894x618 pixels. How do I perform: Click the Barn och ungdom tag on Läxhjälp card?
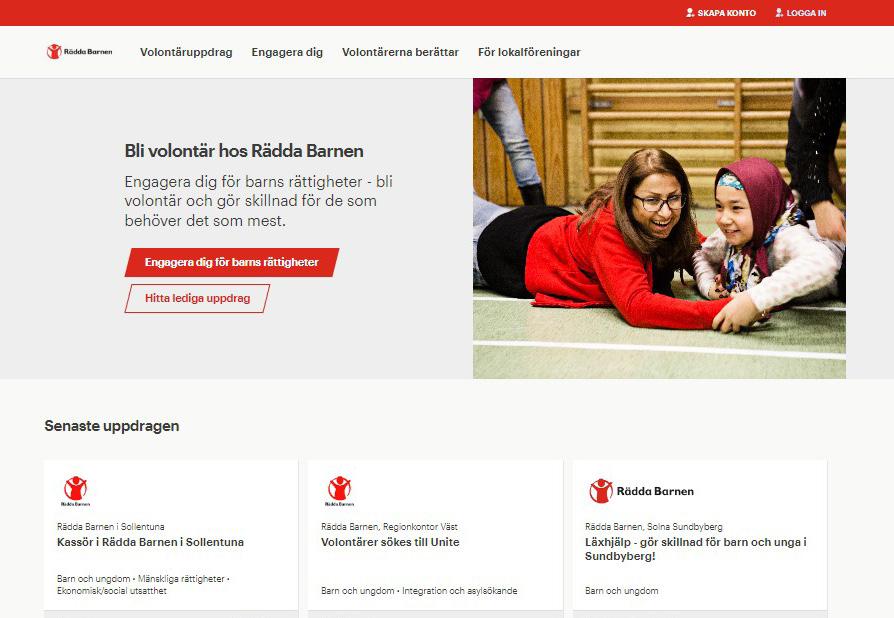click(x=621, y=591)
